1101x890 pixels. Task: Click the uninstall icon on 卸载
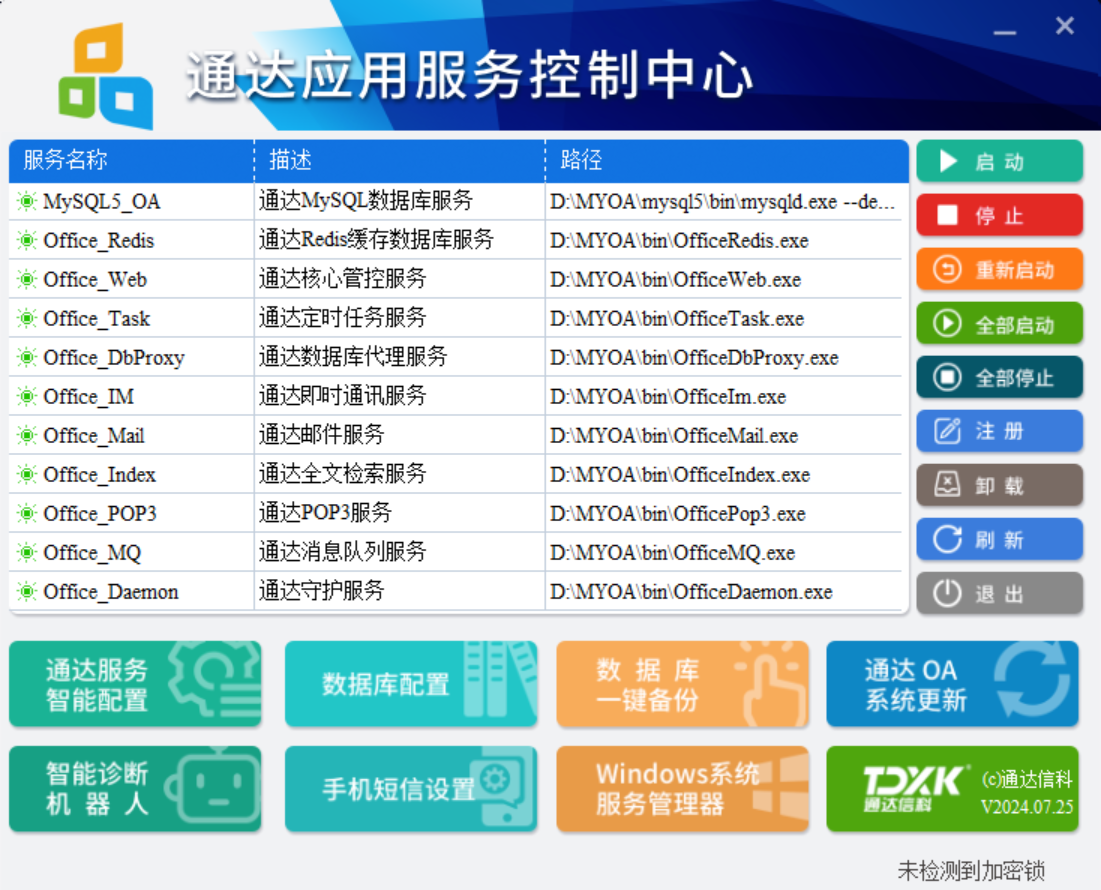point(947,486)
